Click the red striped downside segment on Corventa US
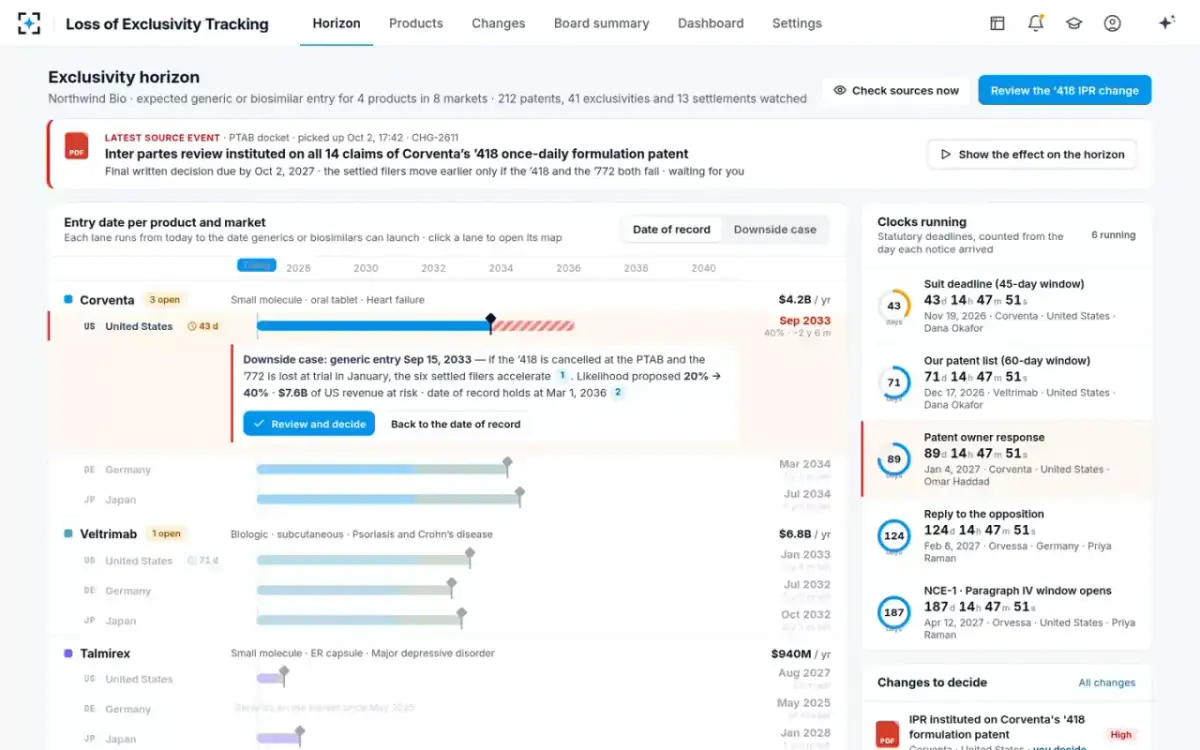The width and height of the screenshot is (1200, 750). pos(532,326)
